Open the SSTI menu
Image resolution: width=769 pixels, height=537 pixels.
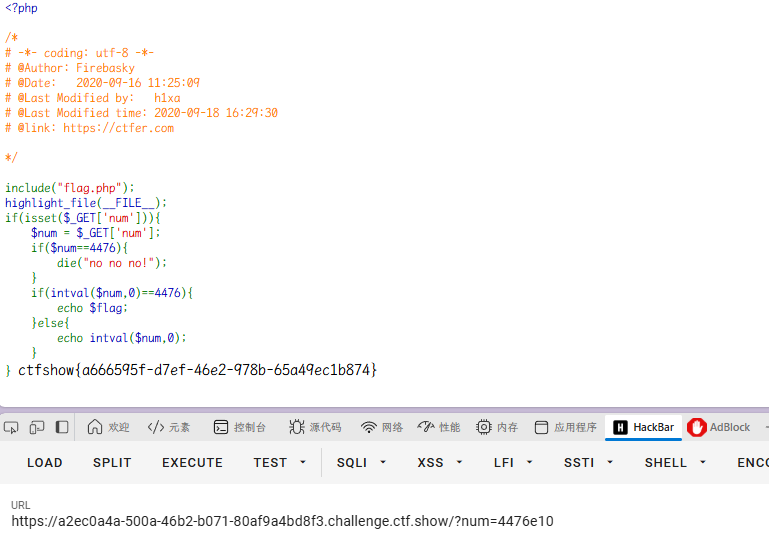click(x=579, y=462)
